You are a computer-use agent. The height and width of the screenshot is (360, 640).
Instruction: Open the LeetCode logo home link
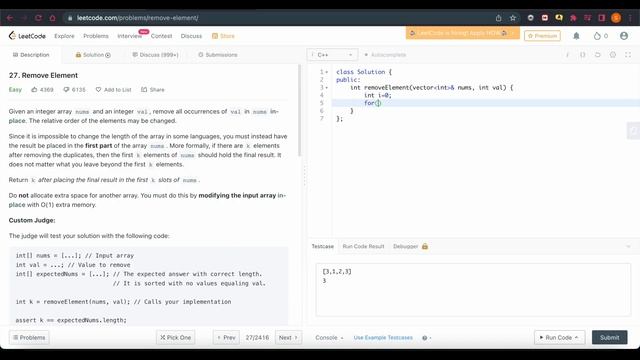click(27, 36)
